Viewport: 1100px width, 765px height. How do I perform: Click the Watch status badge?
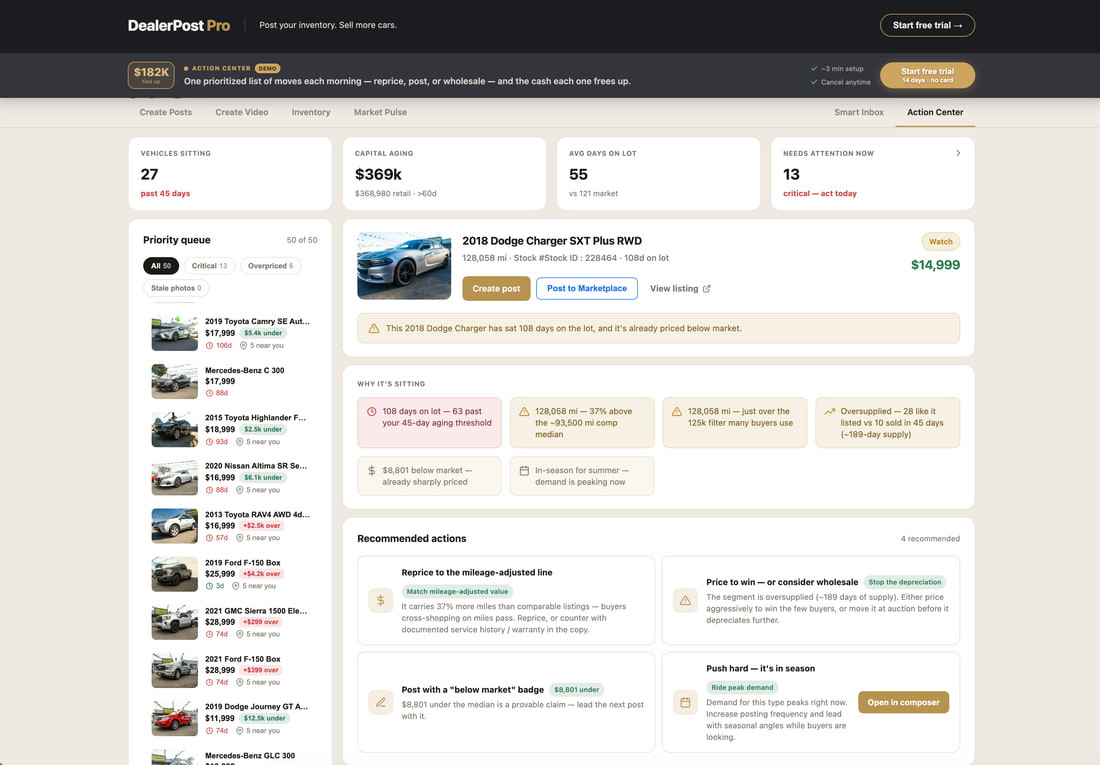940,241
